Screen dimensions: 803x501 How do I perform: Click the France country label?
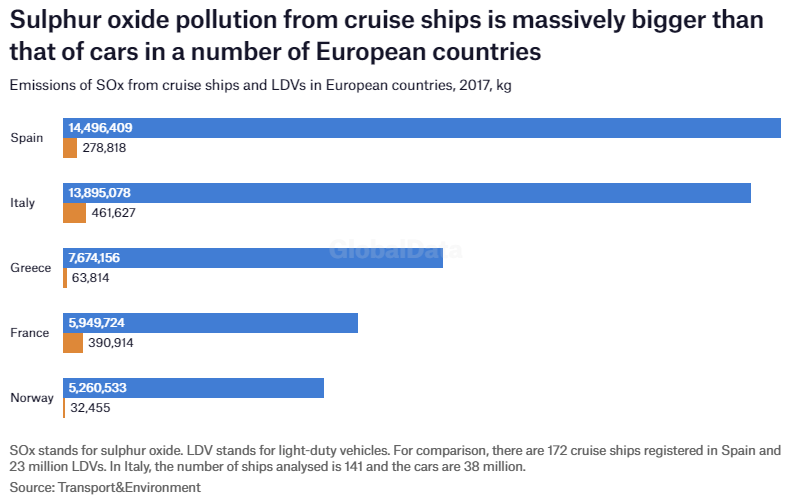[x=29, y=333]
